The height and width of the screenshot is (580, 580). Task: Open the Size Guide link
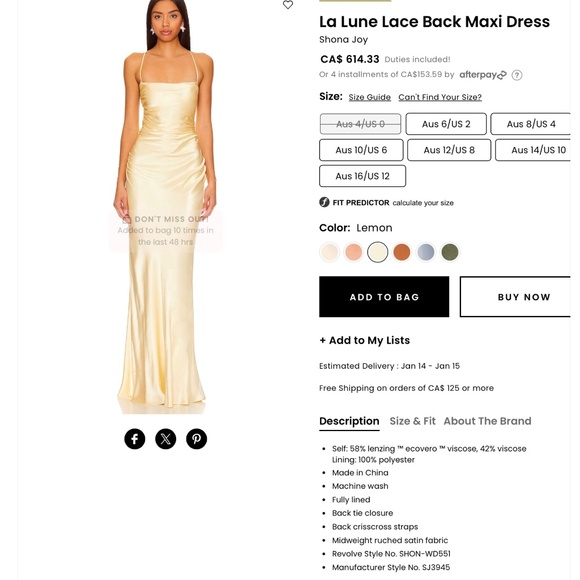pyautogui.click(x=370, y=97)
